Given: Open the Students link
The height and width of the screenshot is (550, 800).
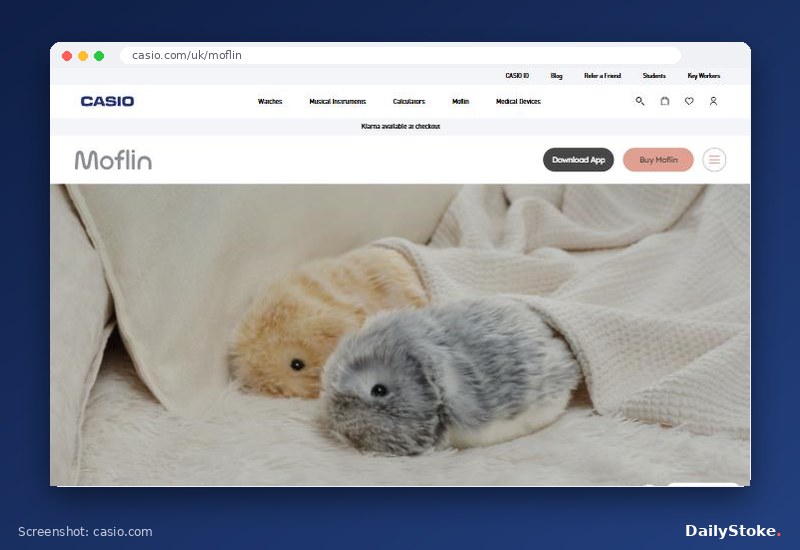Looking at the screenshot, I should (x=654, y=76).
